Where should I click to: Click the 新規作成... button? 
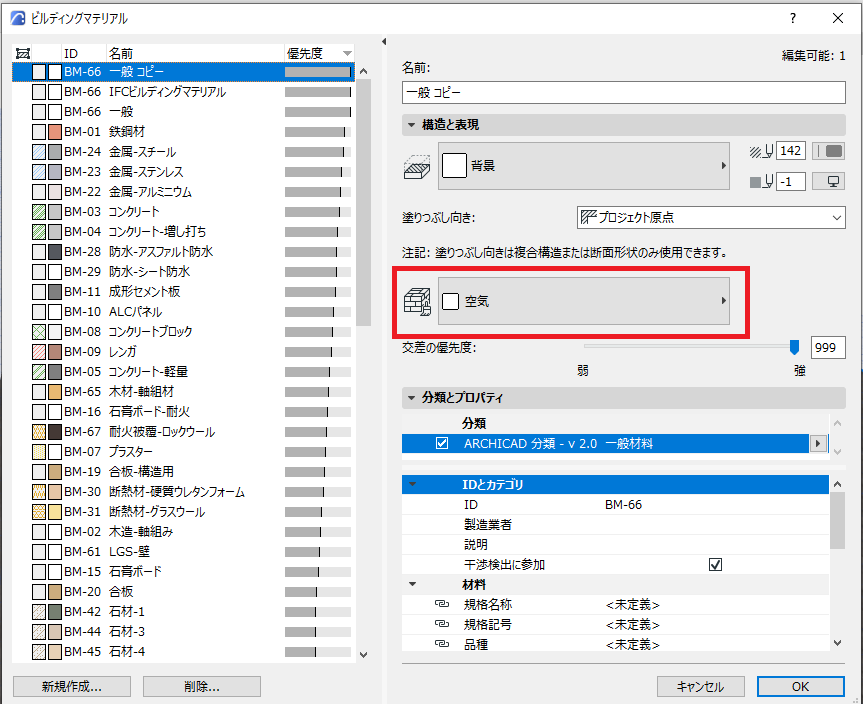72,687
